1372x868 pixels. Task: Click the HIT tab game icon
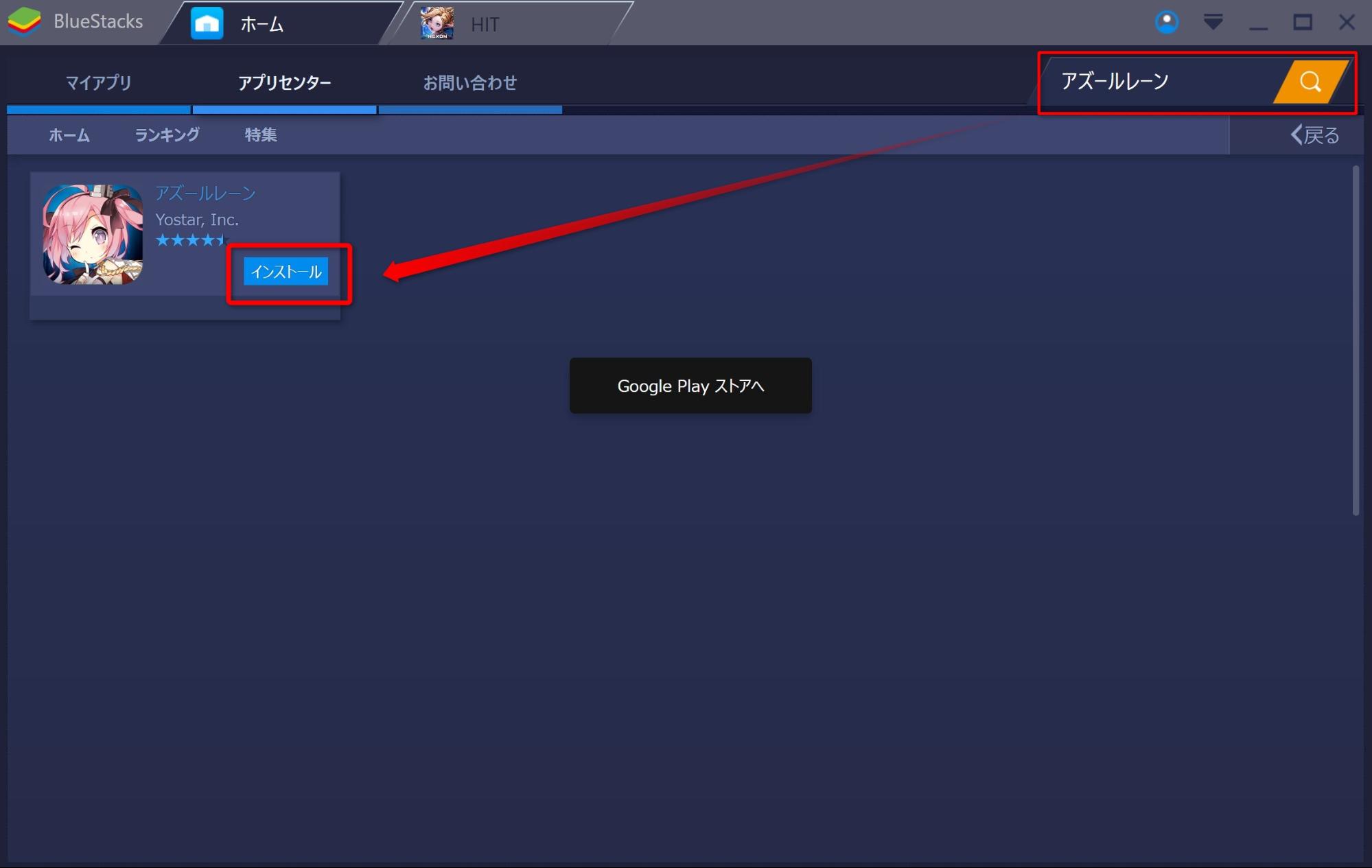[x=437, y=23]
